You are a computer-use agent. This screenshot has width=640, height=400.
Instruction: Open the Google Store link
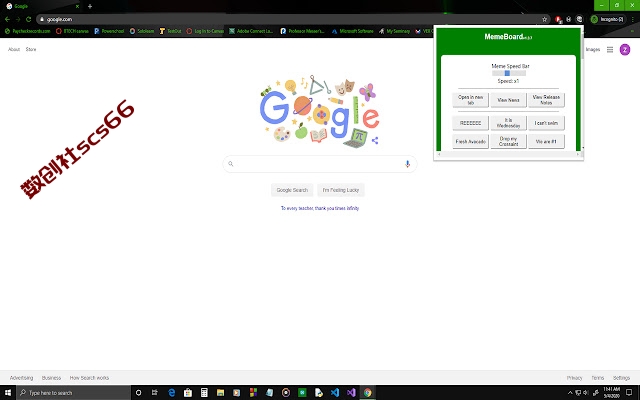pos(31,49)
